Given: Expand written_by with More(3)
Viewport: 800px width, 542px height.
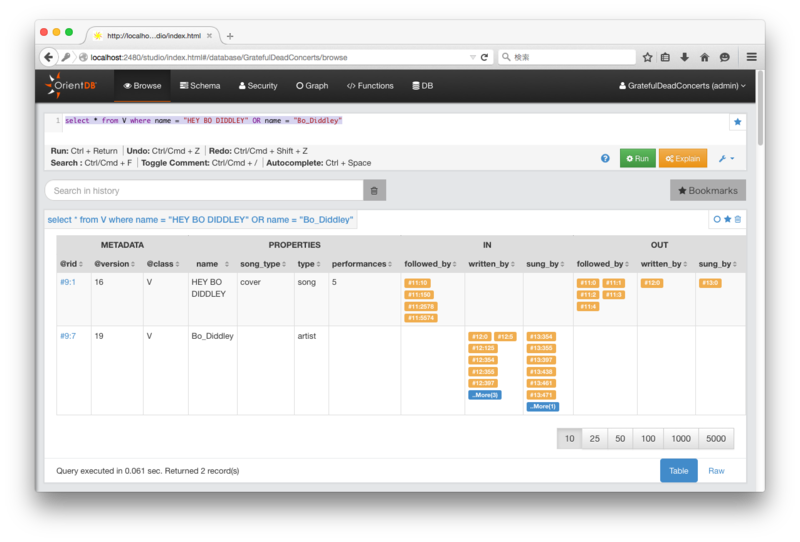Looking at the screenshot, I should point(485,395).
